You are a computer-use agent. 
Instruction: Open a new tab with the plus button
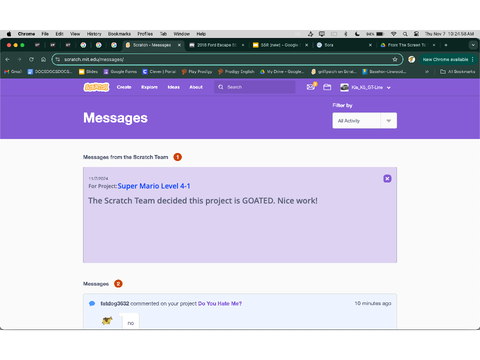click(x=446, y=45)
